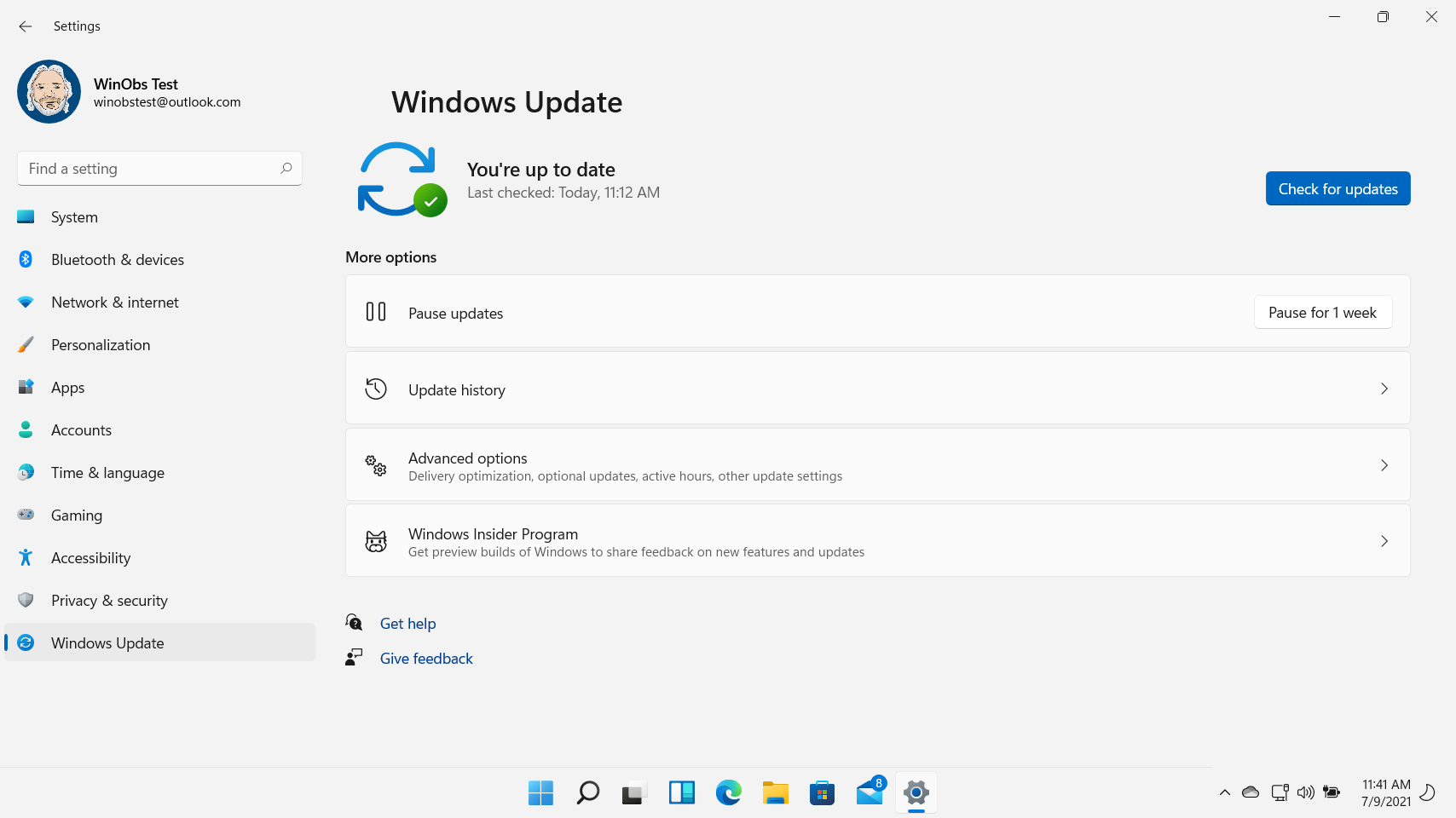Image resolution: width=1456 pixels, height=818 pixels.
Task: Click the Check for updates button
Action: tap(1337, 188)
